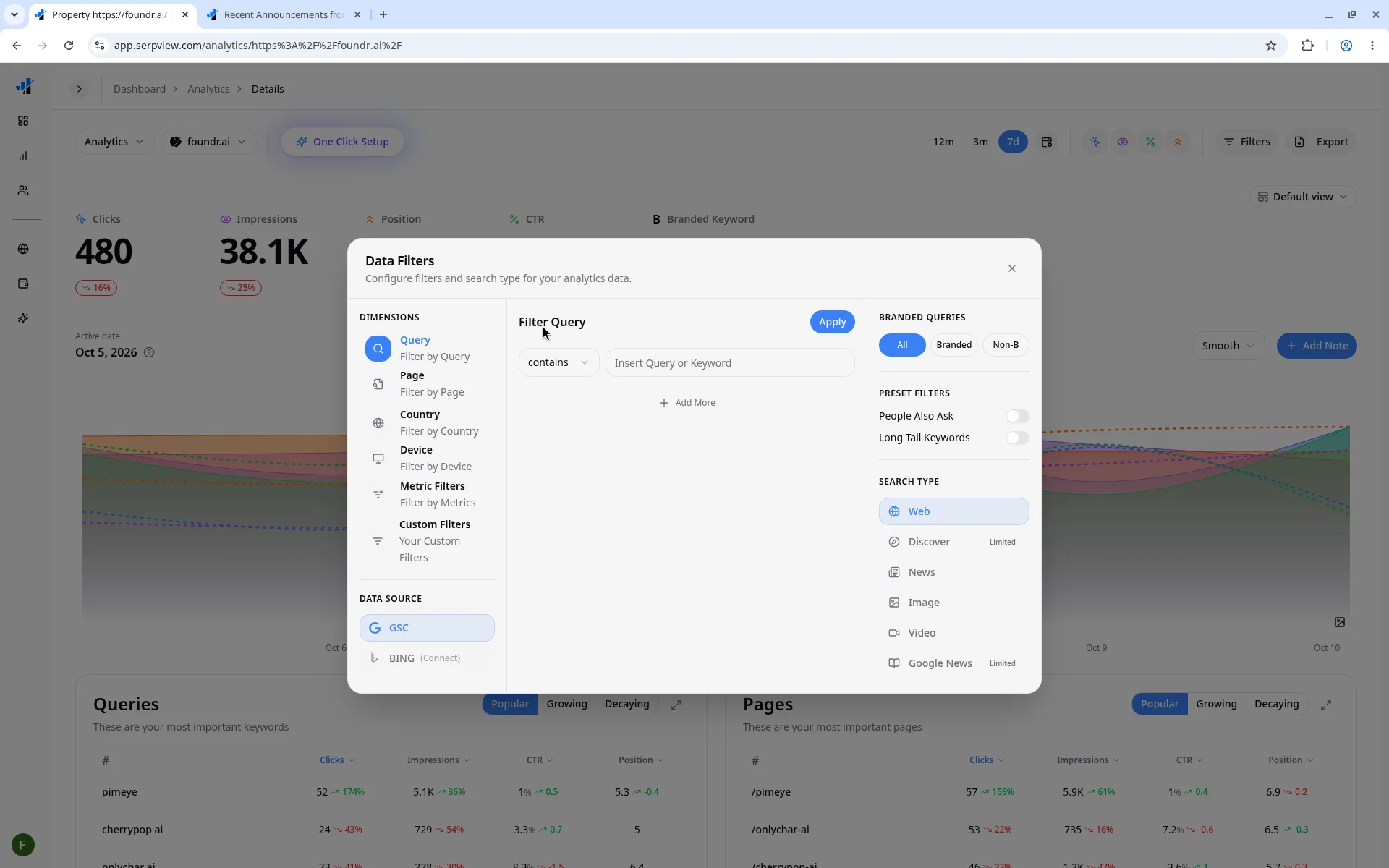Select GSC as data source
Viewport: 1389px width, 868px height.
(x=427, y=628)
